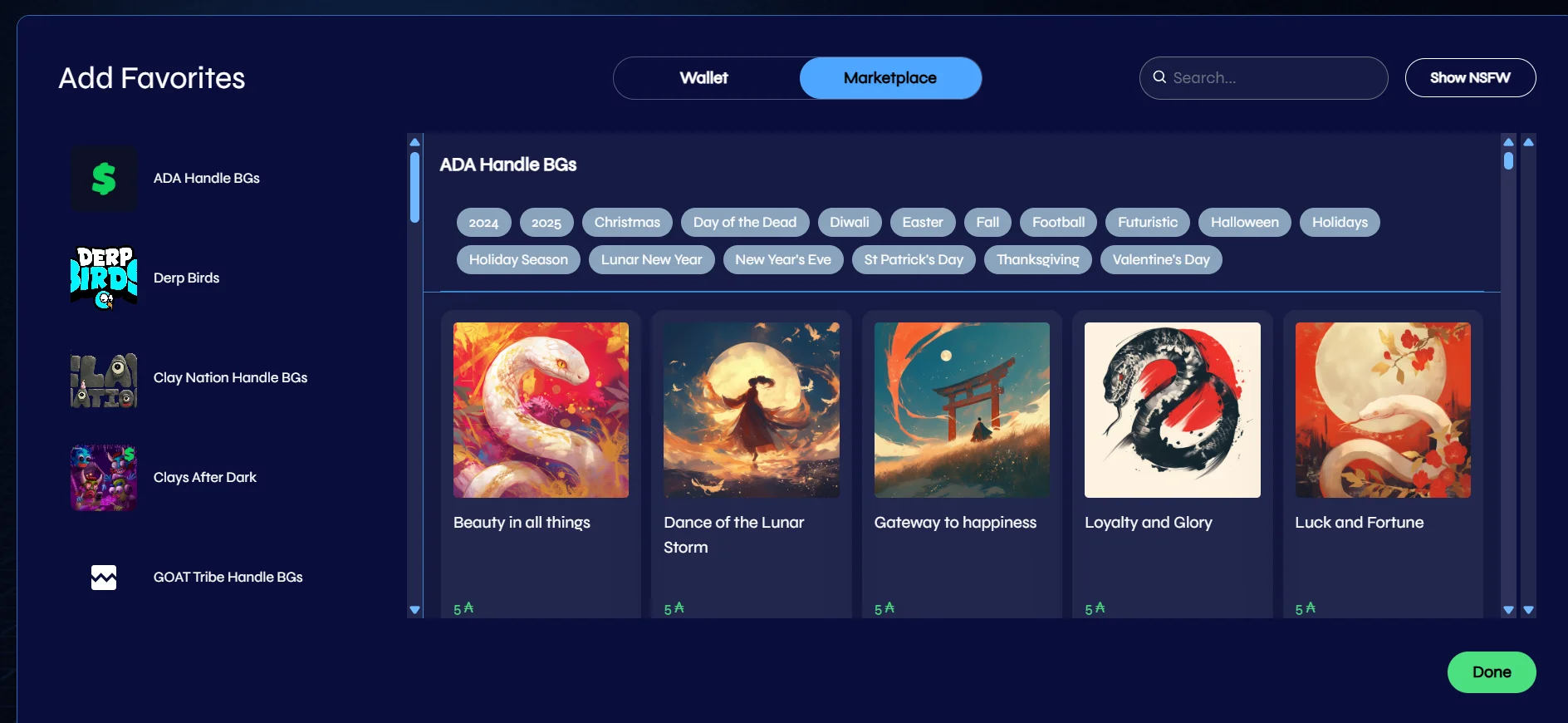
Task: Select the Halloween filter chip
Action: [x=1244, y=222]
